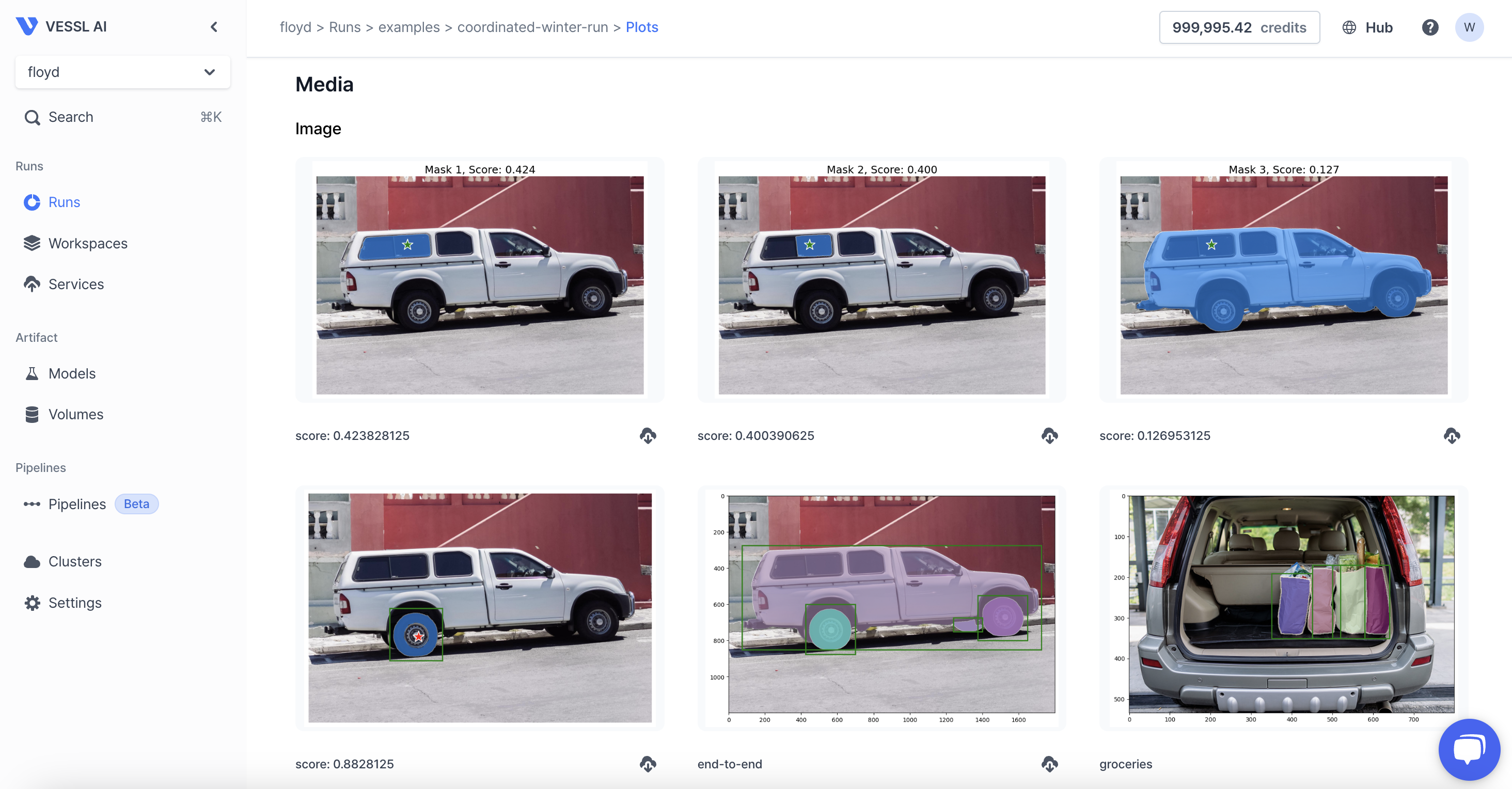
Task: Open Workspaces in the sidebar
Action: (x=87, y=243)
